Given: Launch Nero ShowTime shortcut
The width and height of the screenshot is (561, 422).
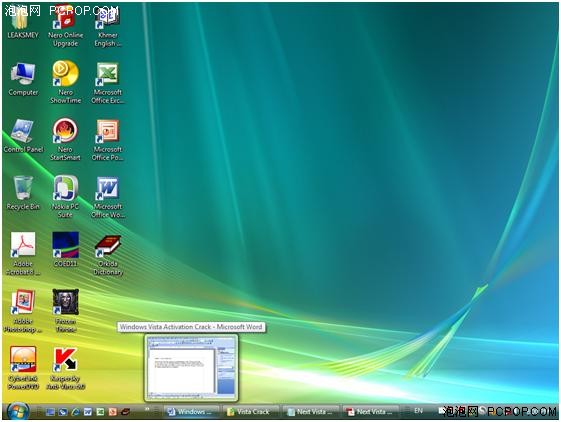Looking at the screenshot, I should coord(65,82).
